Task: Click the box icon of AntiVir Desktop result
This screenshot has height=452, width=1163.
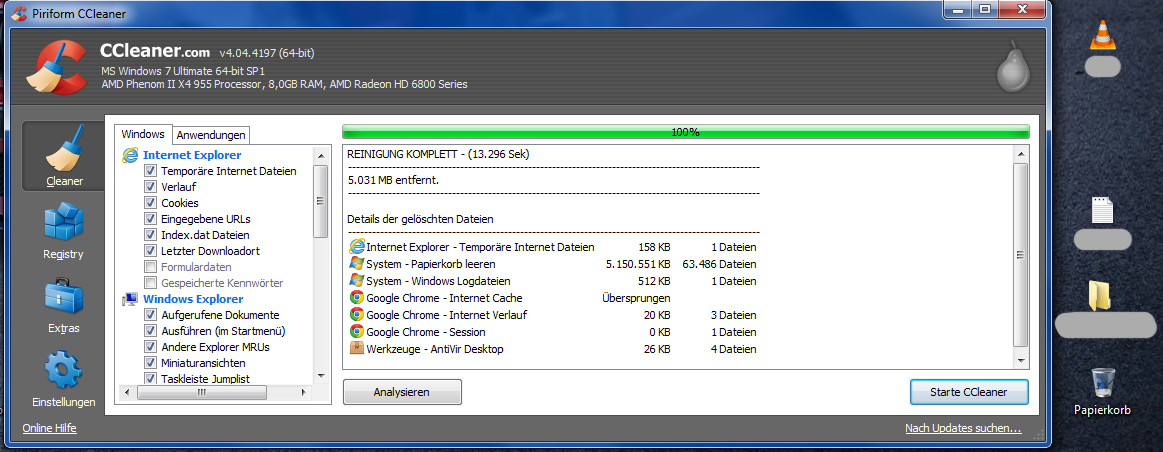Action: 356,348
